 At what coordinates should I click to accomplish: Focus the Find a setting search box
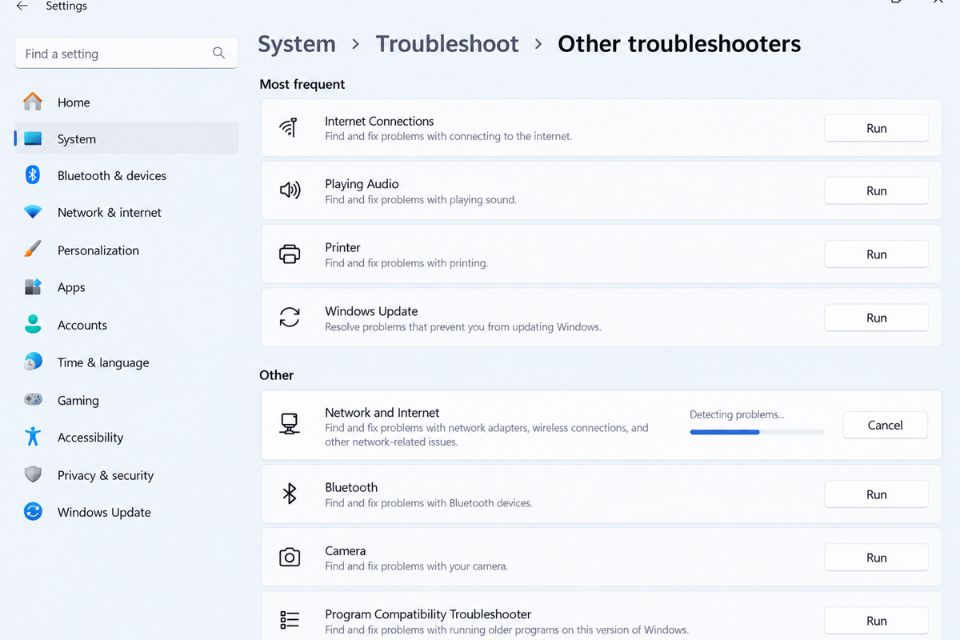click(x=126, y=53)
